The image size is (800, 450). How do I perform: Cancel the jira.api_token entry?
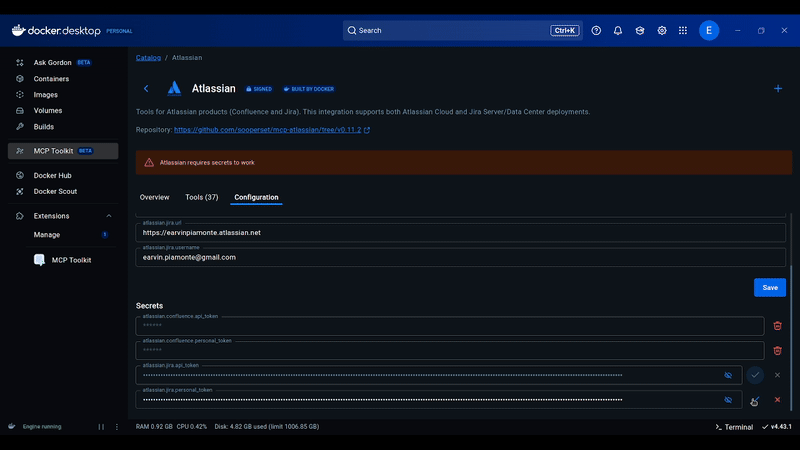(778, 375)
